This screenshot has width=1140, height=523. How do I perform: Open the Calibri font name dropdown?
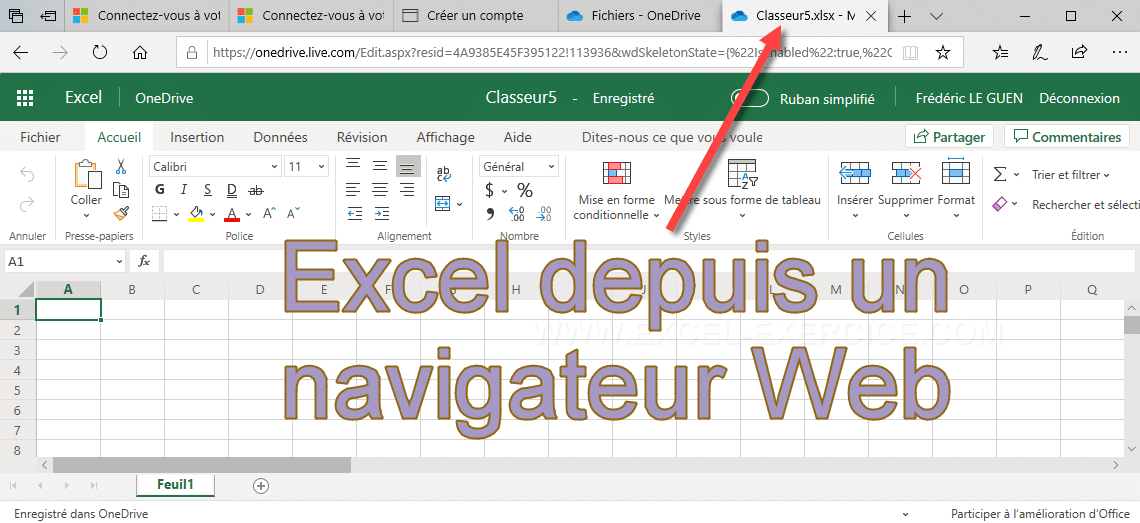[x=274, y=167]
